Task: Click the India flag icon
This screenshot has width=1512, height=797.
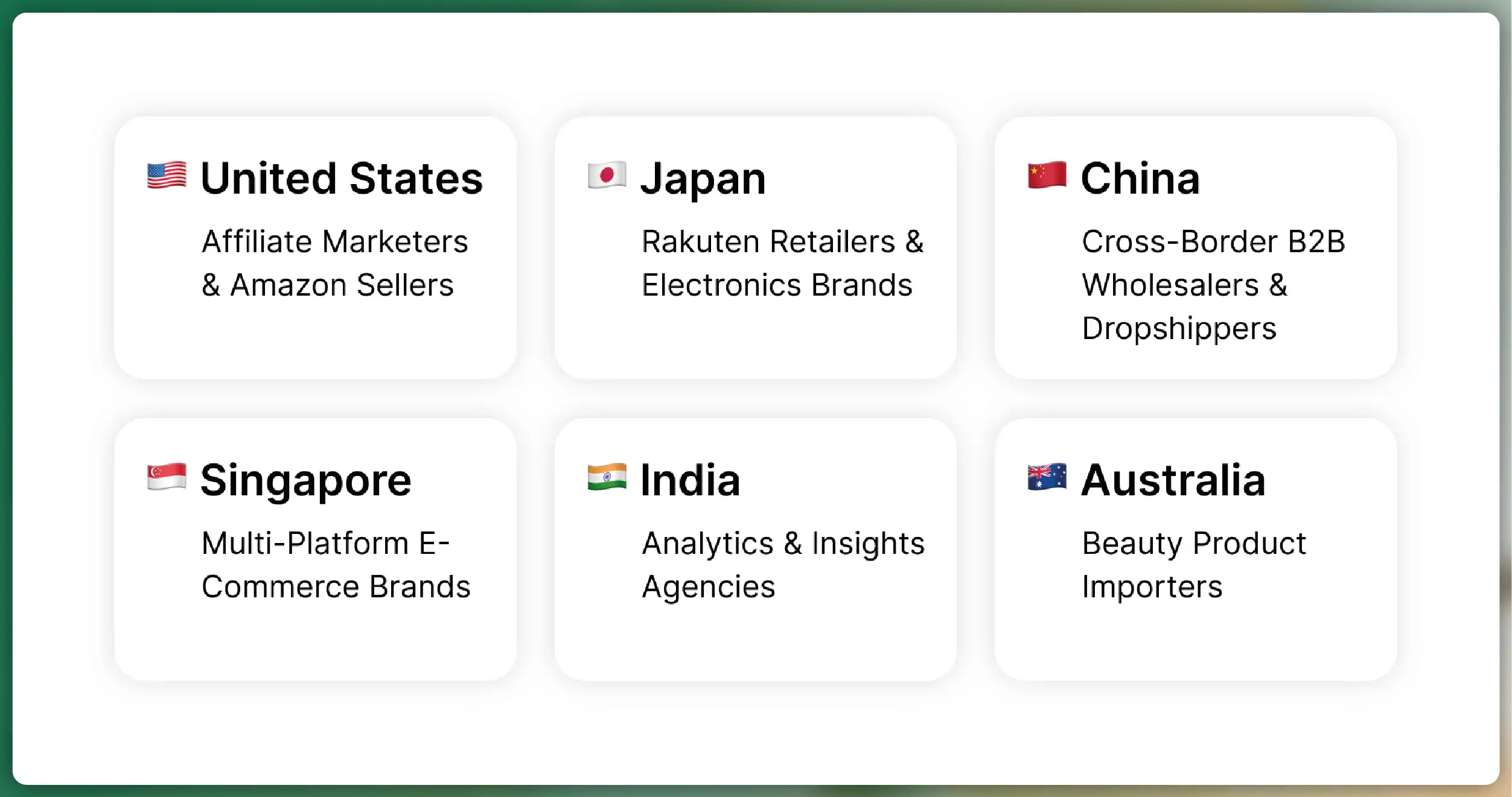Action: click(x=607, y=477)
